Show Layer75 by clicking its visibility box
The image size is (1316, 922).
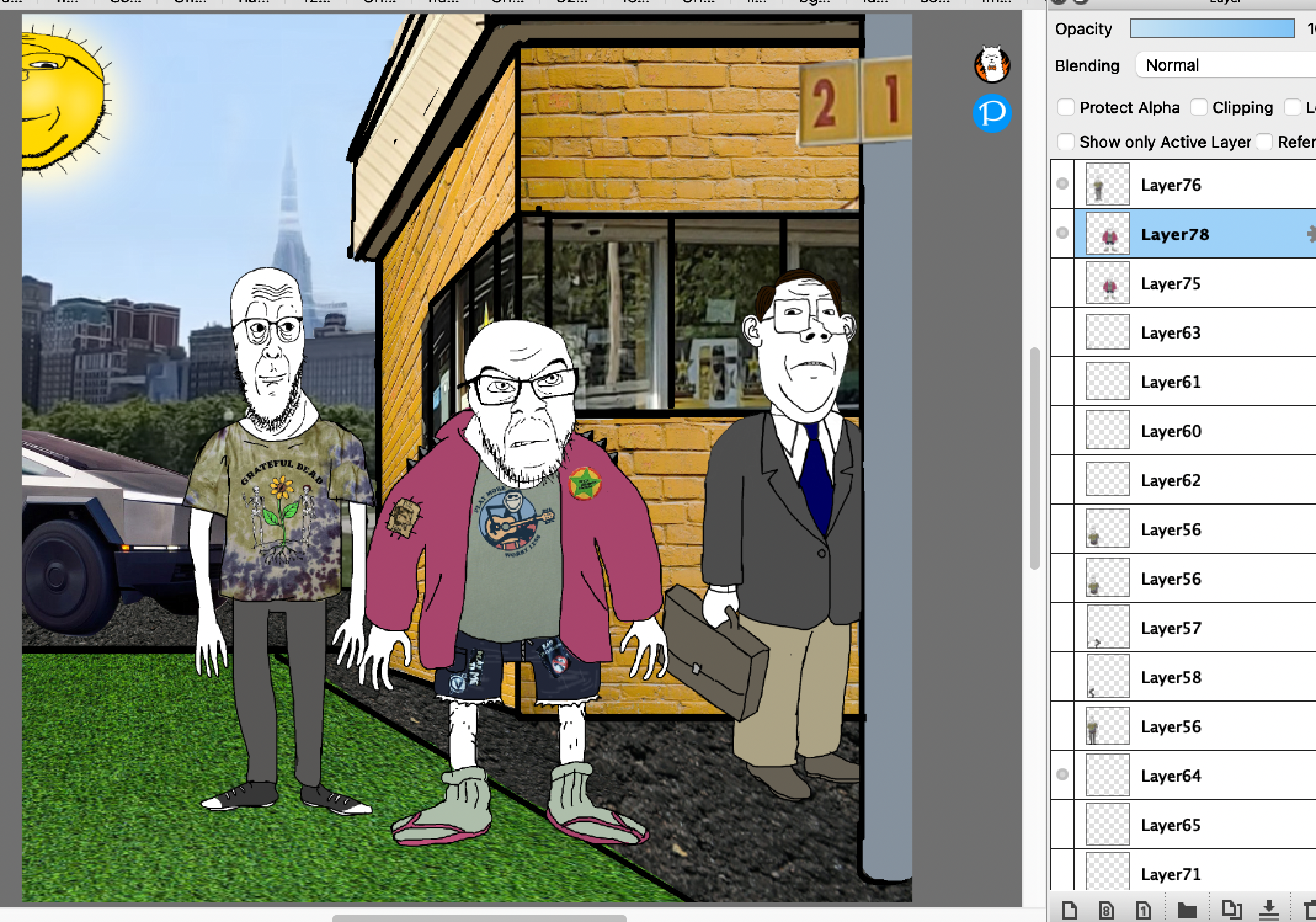[x=1062, y=283]
